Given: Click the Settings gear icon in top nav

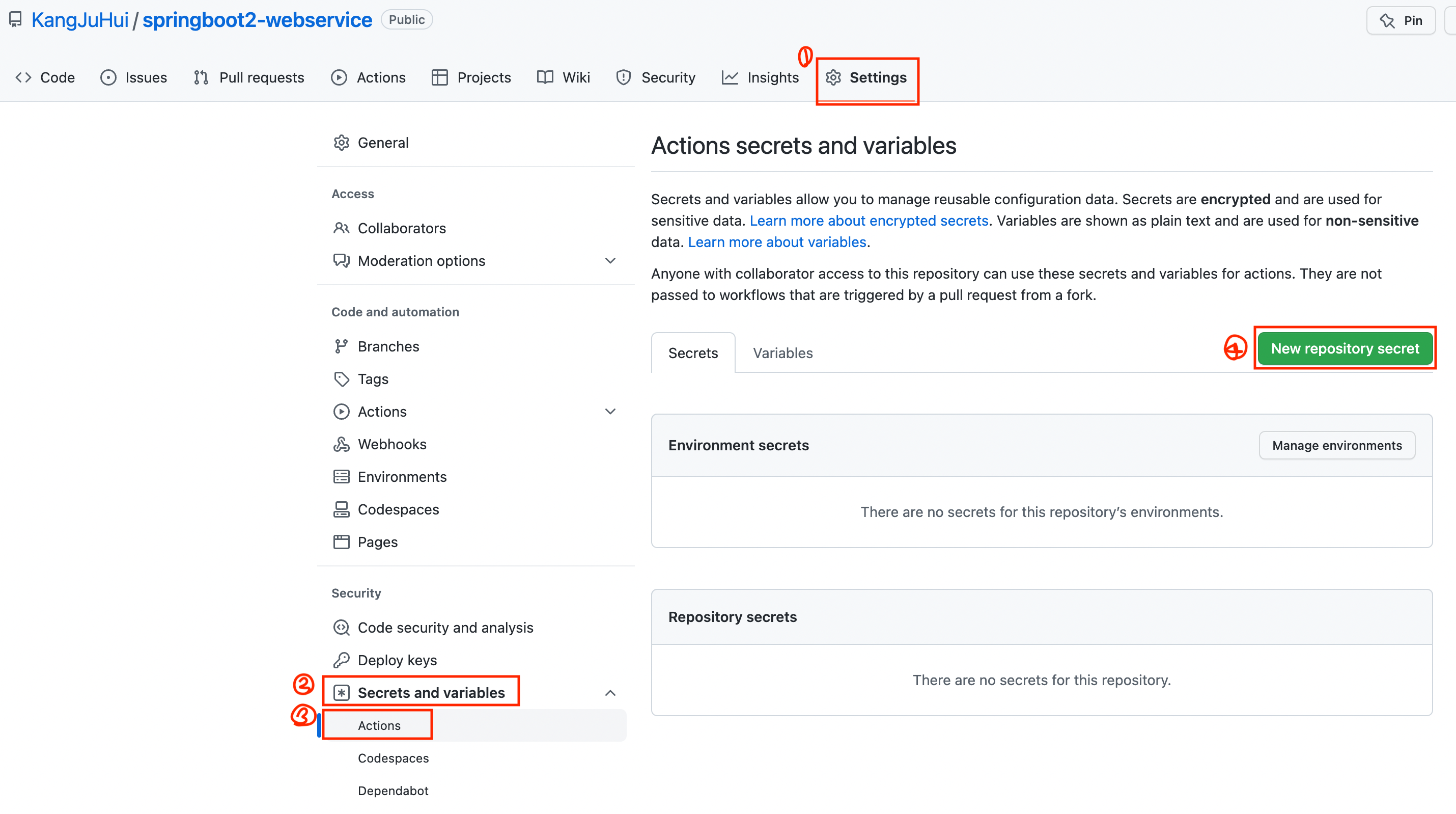Looking at the screenshot, I should click(x=833, y=77).
